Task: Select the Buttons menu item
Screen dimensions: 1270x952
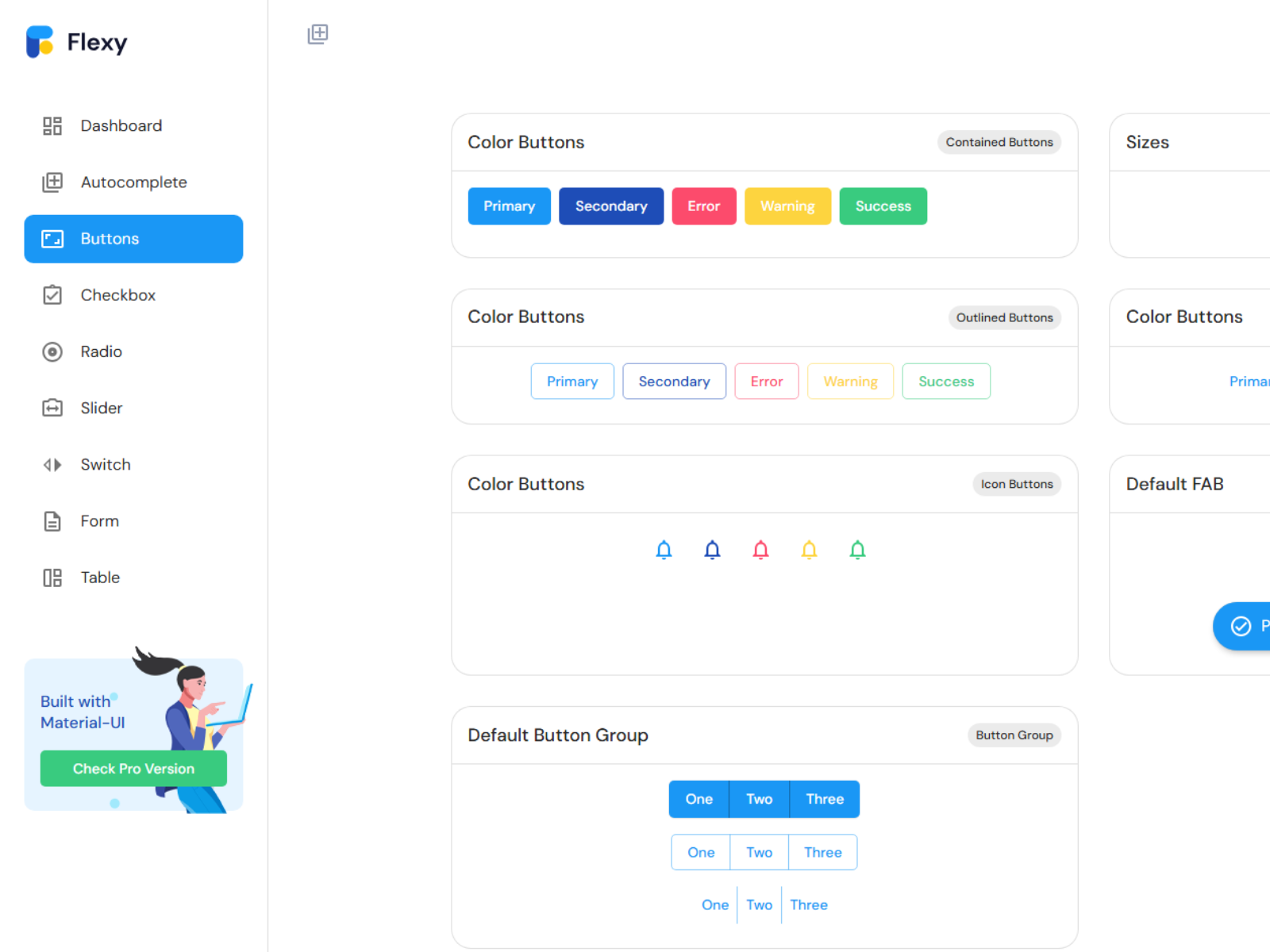Action: [x=133, y=239]
